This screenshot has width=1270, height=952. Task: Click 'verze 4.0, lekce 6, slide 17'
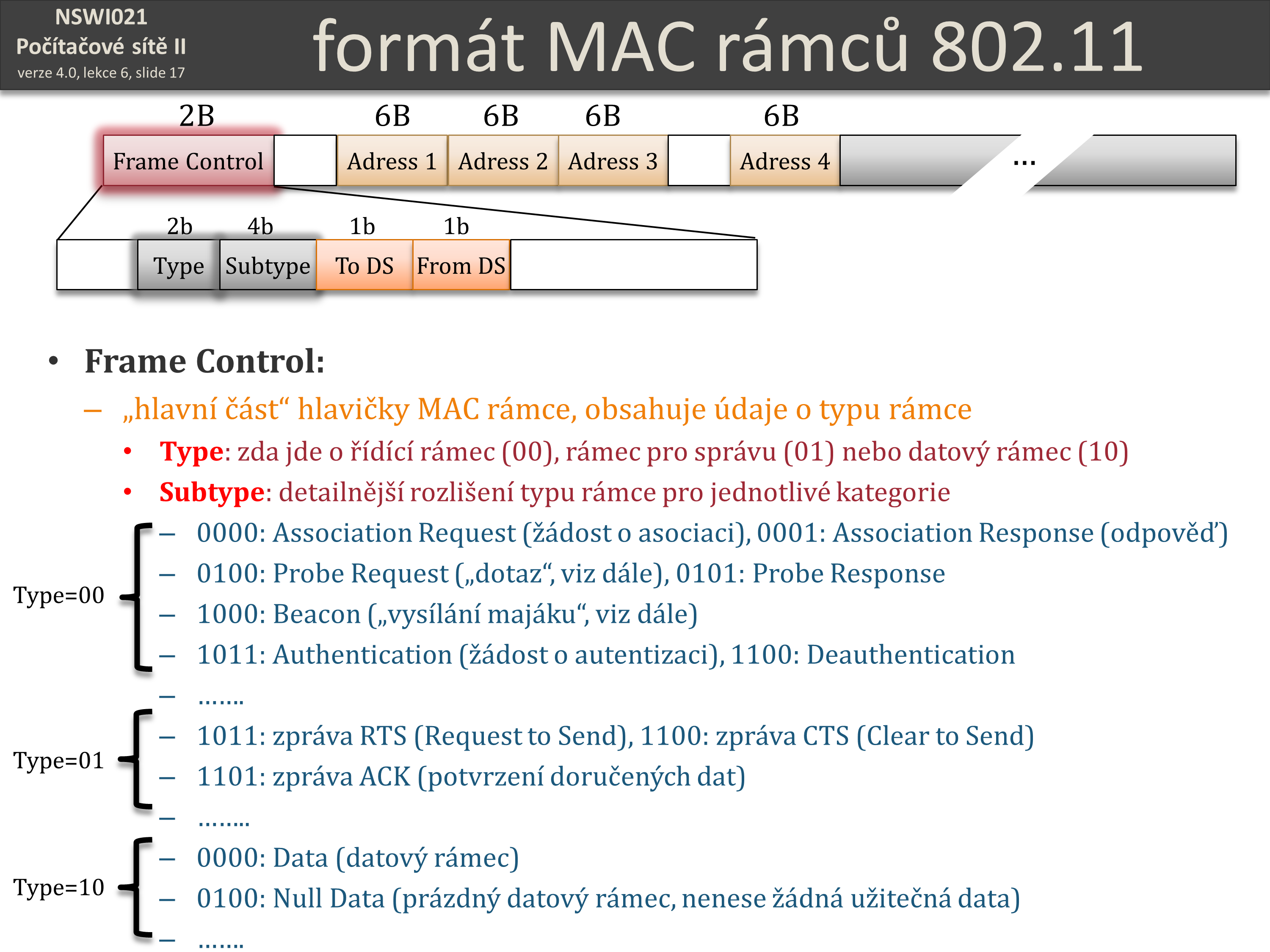[x=101, y=73]
